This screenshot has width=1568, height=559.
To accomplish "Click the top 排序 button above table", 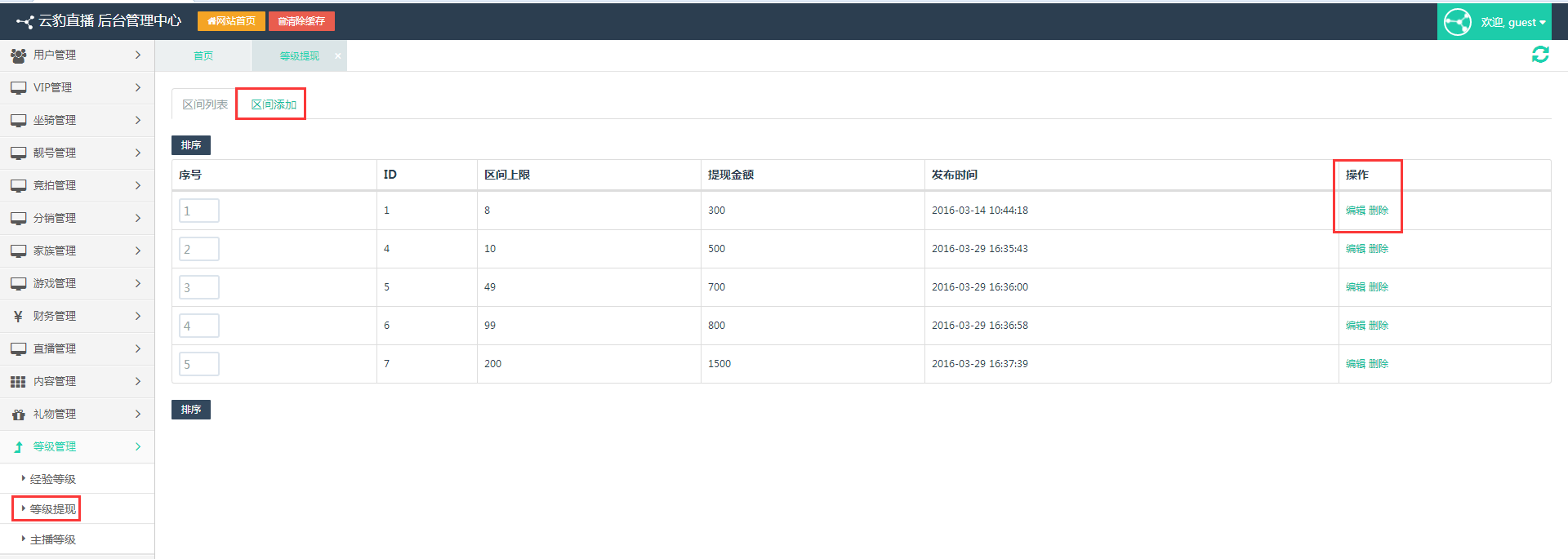I will [x=191, y=145].
